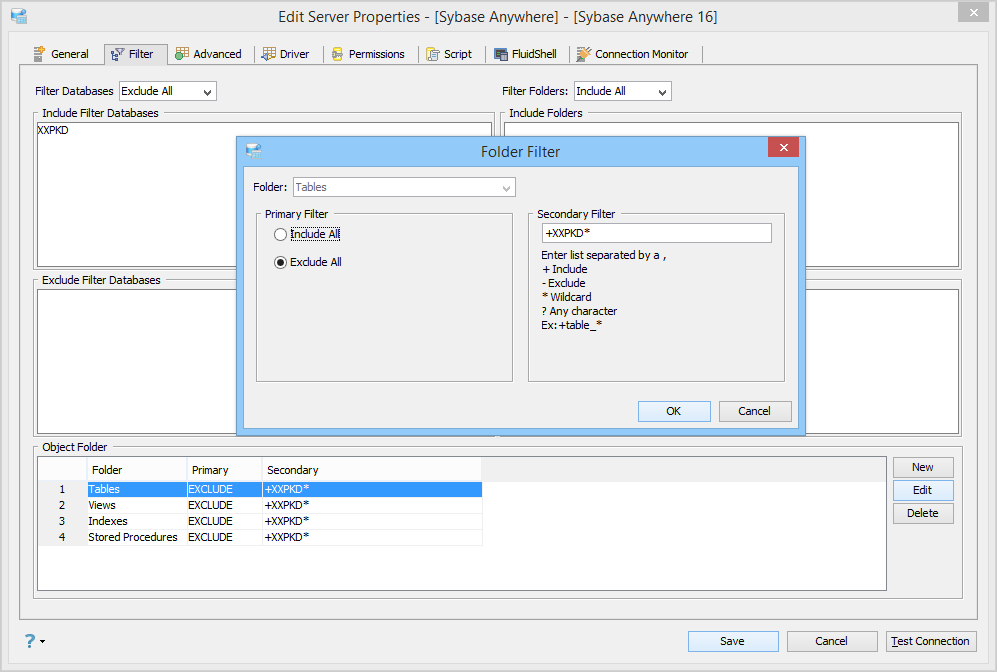Click the FluidShell tab icon
This screenshot has width=997, height=672.
[x=501, y=54]
